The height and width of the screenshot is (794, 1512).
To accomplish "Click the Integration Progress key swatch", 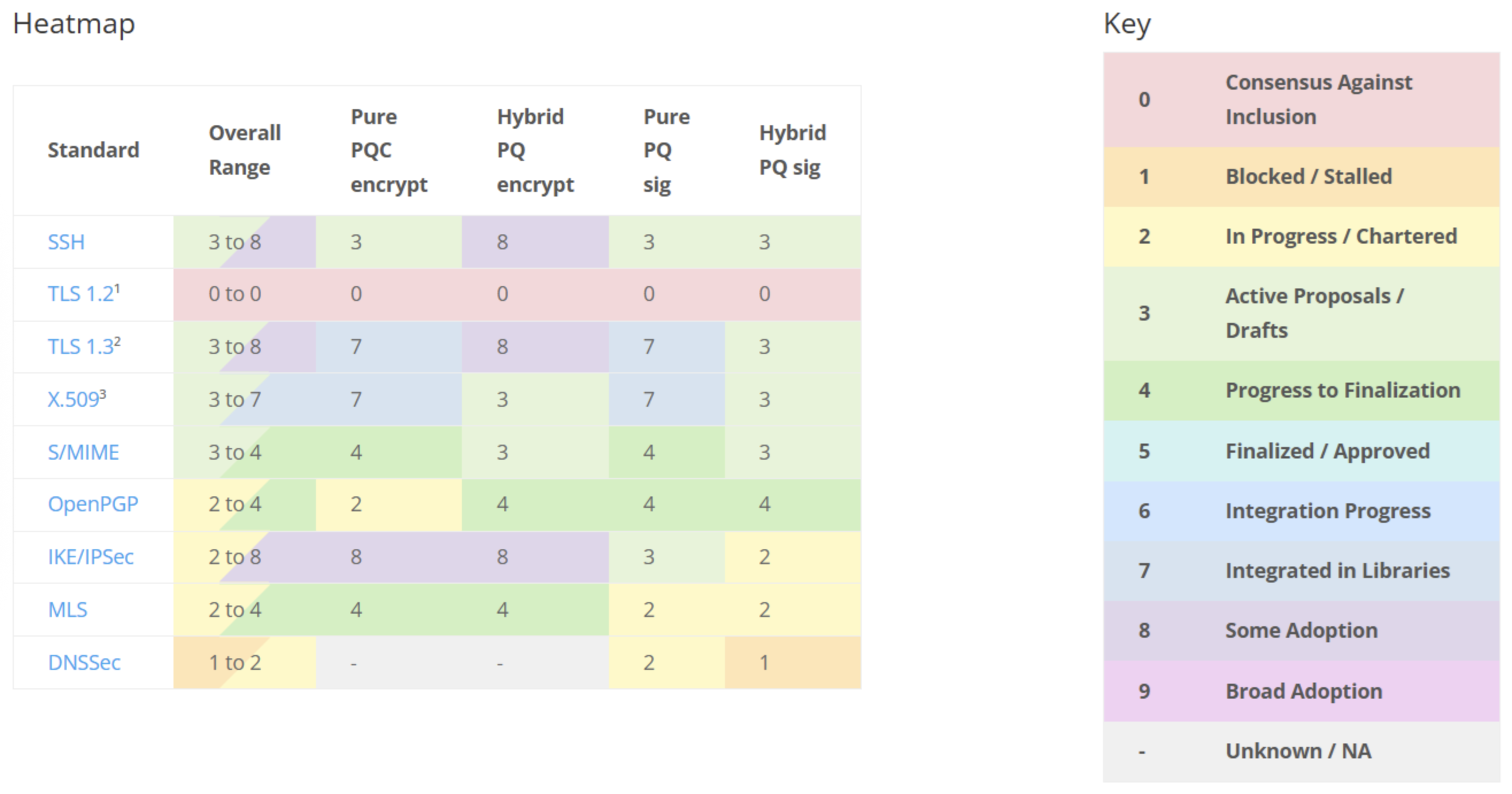I will point(1301,511).
